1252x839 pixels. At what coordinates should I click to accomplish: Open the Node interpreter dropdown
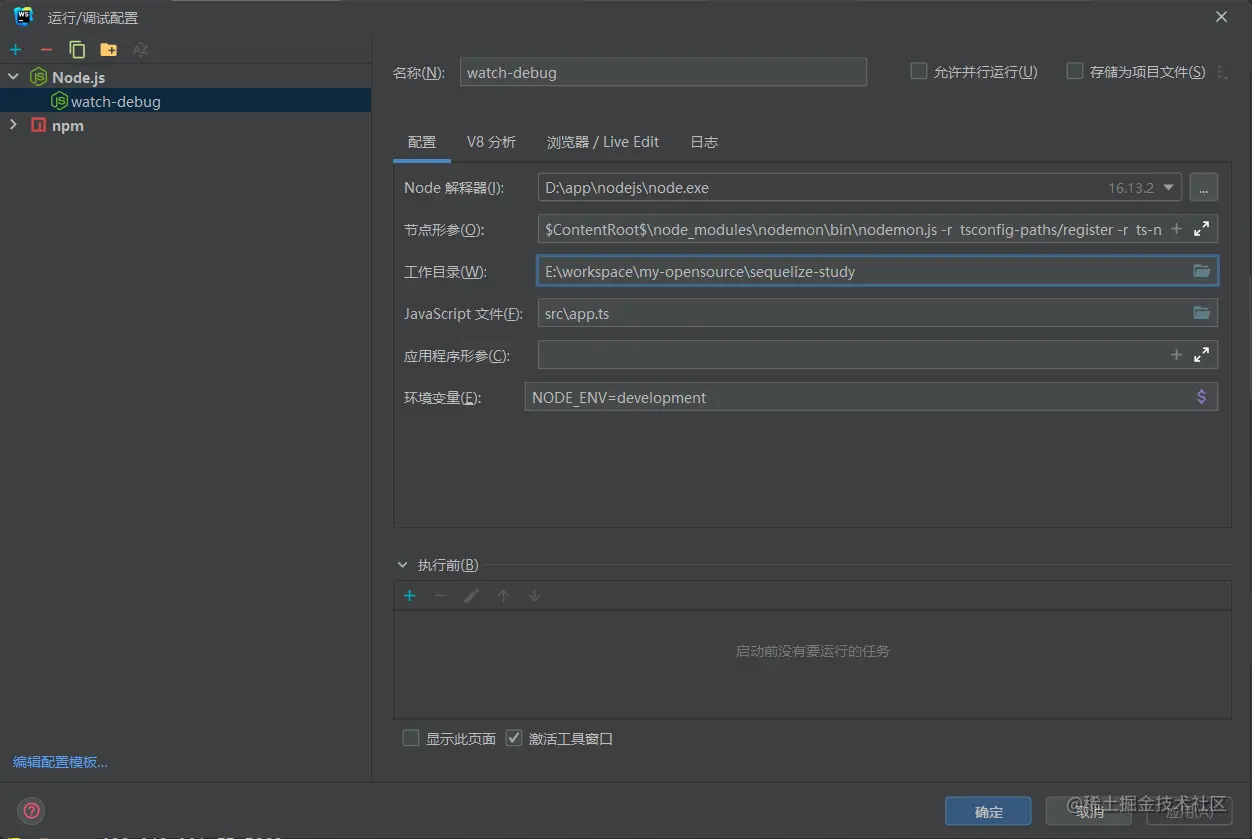pyautogui.click(x=1168, y=187)
